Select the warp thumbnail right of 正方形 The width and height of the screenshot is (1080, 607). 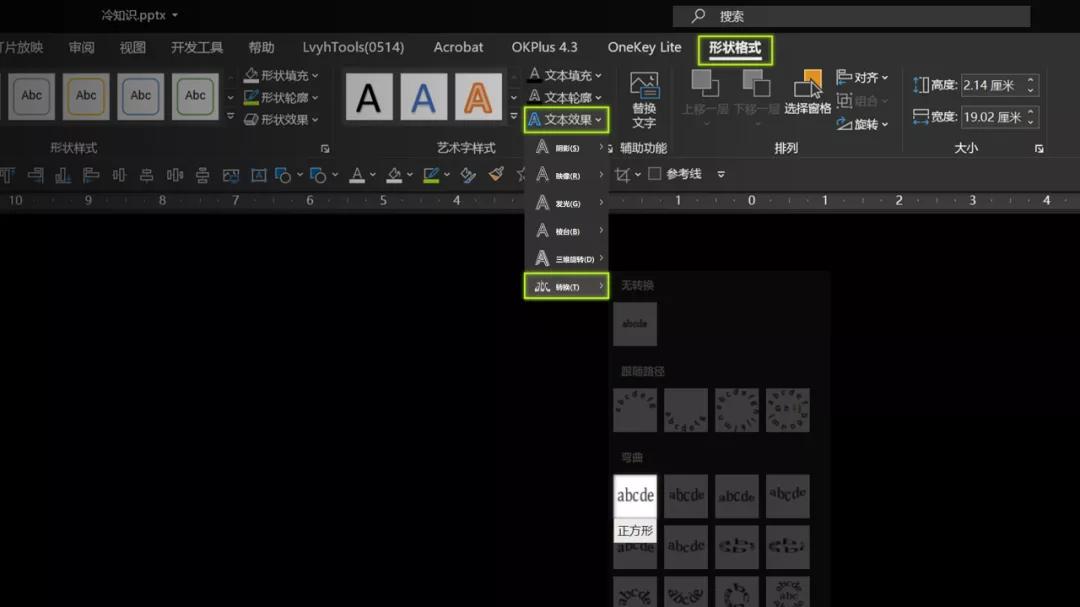[x=686, y=496]
